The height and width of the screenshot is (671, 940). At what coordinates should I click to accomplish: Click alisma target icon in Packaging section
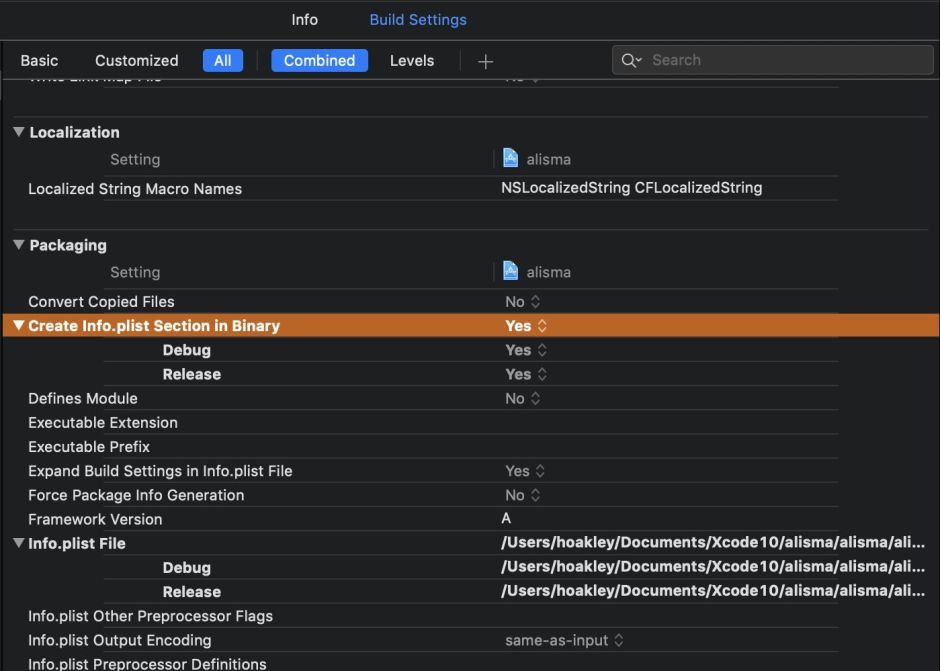(511, 272)
